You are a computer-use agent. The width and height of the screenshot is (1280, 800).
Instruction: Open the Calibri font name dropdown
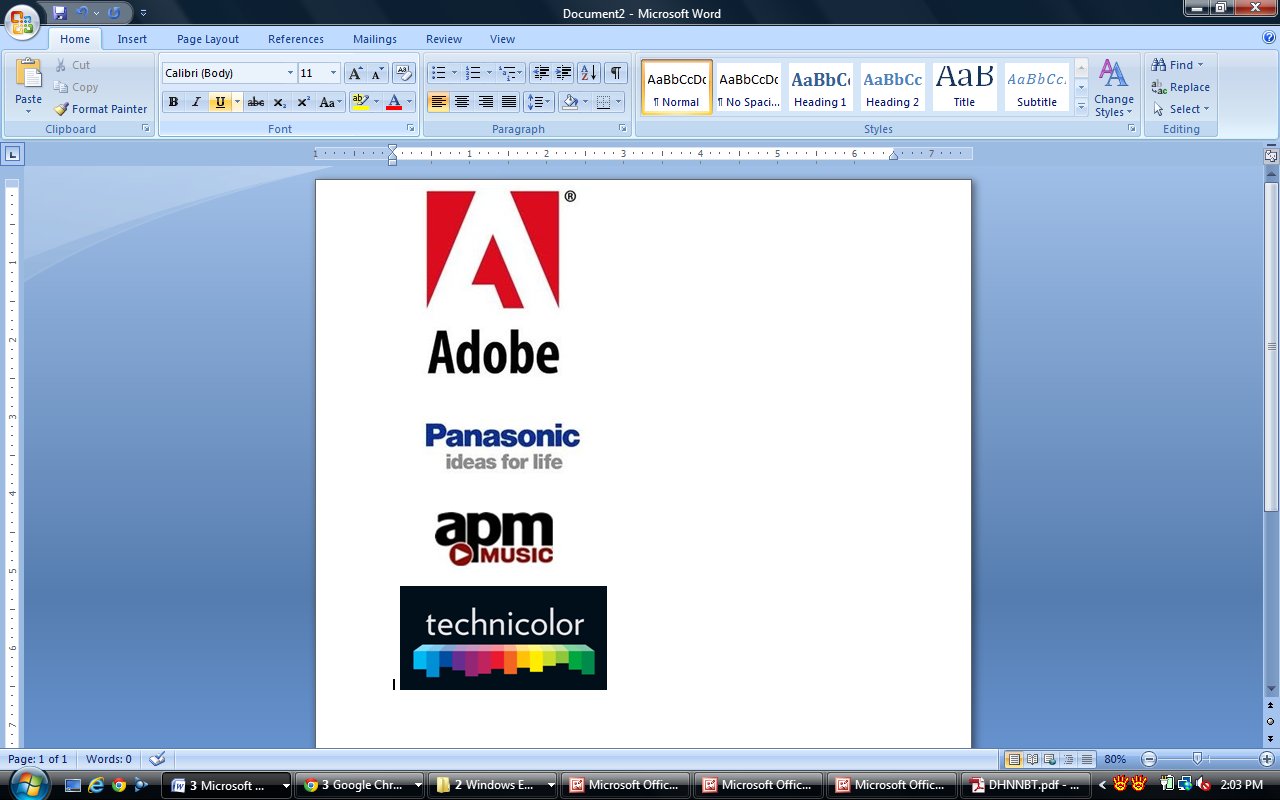(290, 73)
